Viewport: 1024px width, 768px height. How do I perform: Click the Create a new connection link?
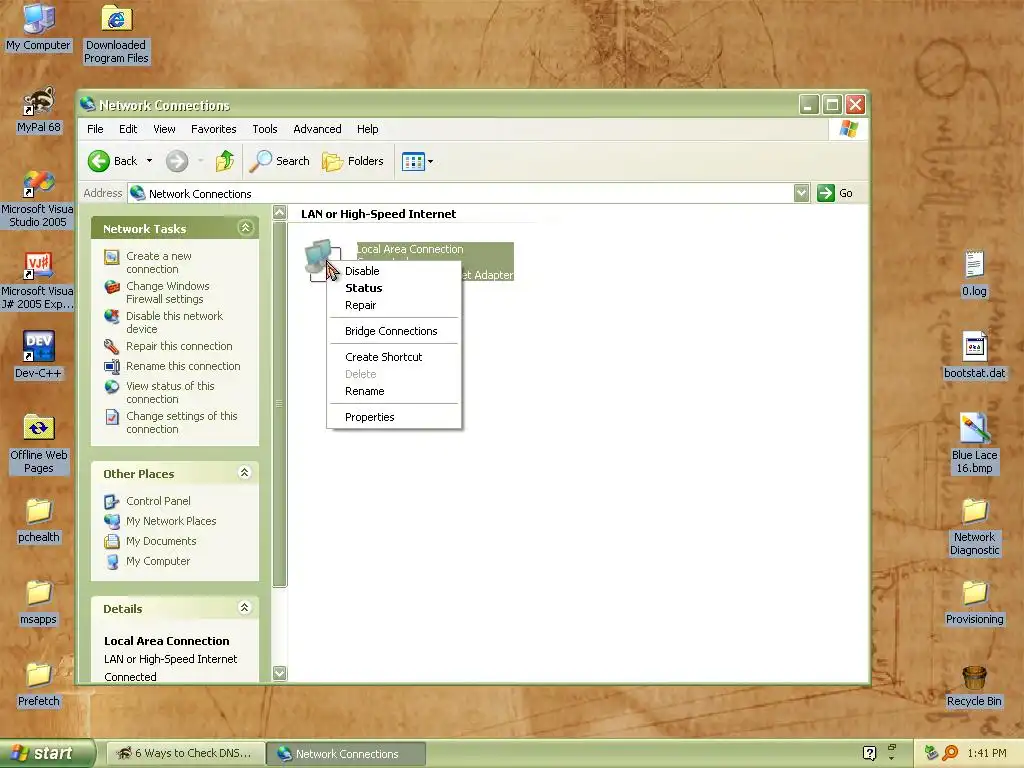click(159, 263)
